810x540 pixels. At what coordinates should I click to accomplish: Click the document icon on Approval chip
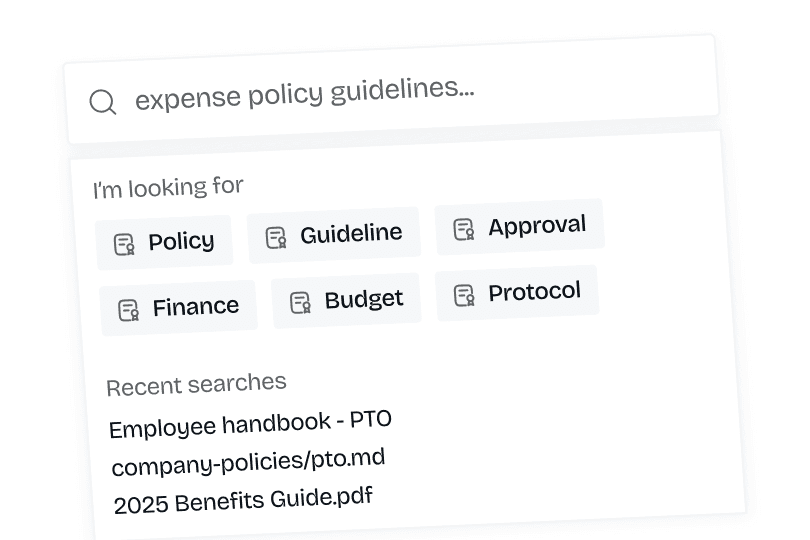point(463,229)
